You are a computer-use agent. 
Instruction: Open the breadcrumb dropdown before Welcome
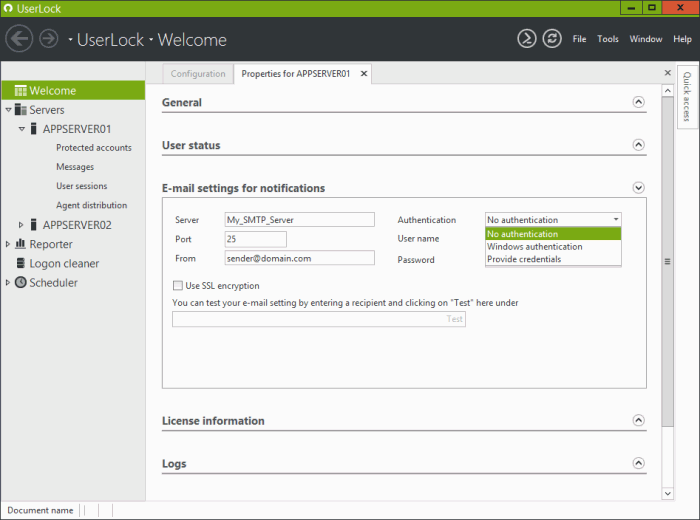coord(151,40)
